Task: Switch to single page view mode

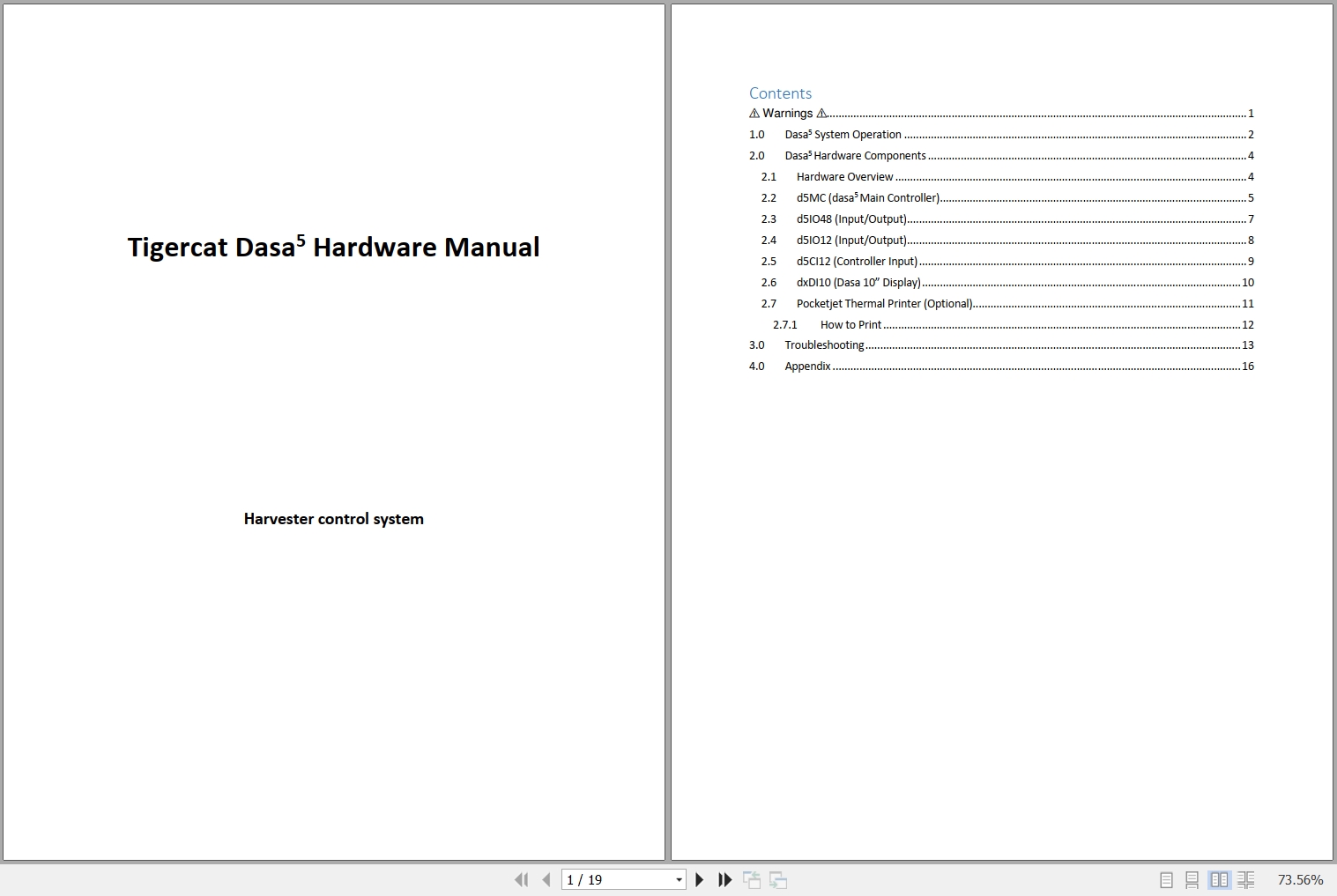Action: click(1167, 879)
